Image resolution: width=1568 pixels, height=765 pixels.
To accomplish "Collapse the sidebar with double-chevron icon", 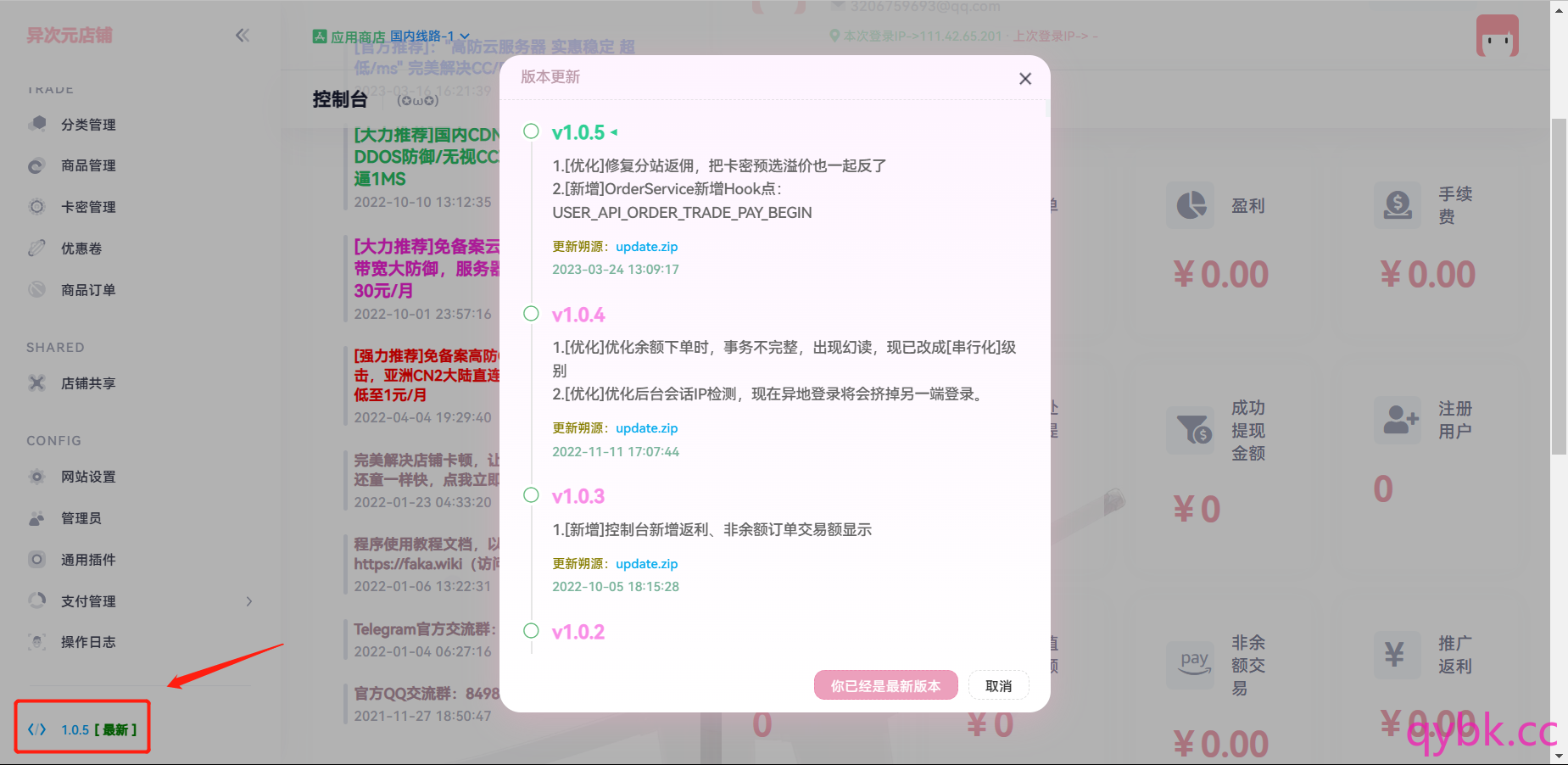I will 243,36.
